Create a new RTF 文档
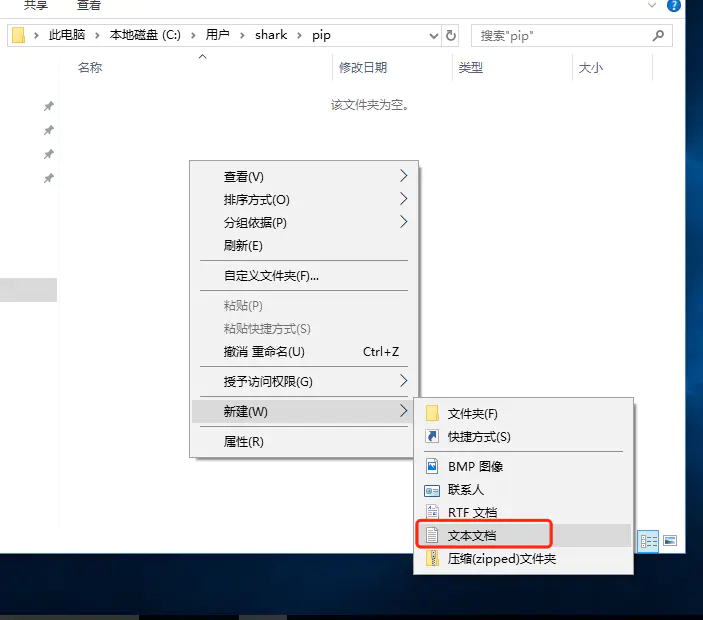703x620 pixels. [x=523, y=512]
